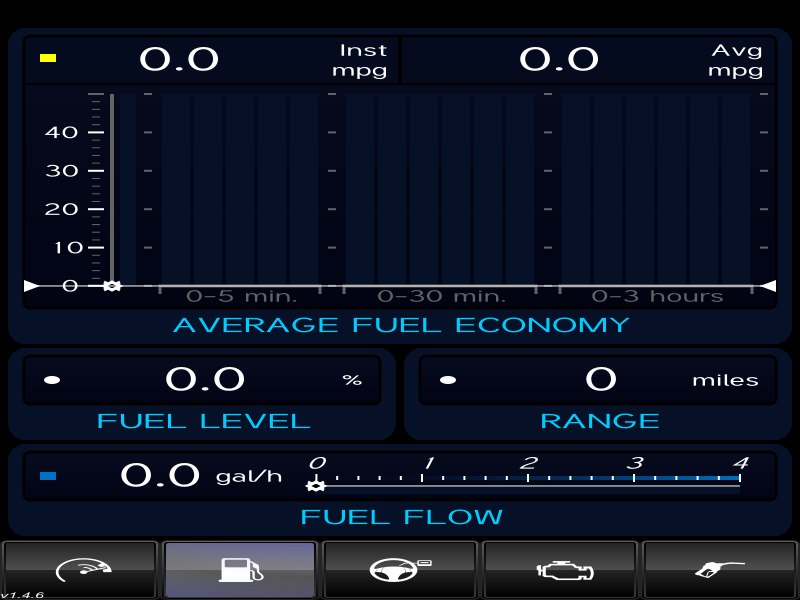Viewport: 800px width, 600px height.
Task: Click the right arrow on chart baseline
Action: [768, 286]
